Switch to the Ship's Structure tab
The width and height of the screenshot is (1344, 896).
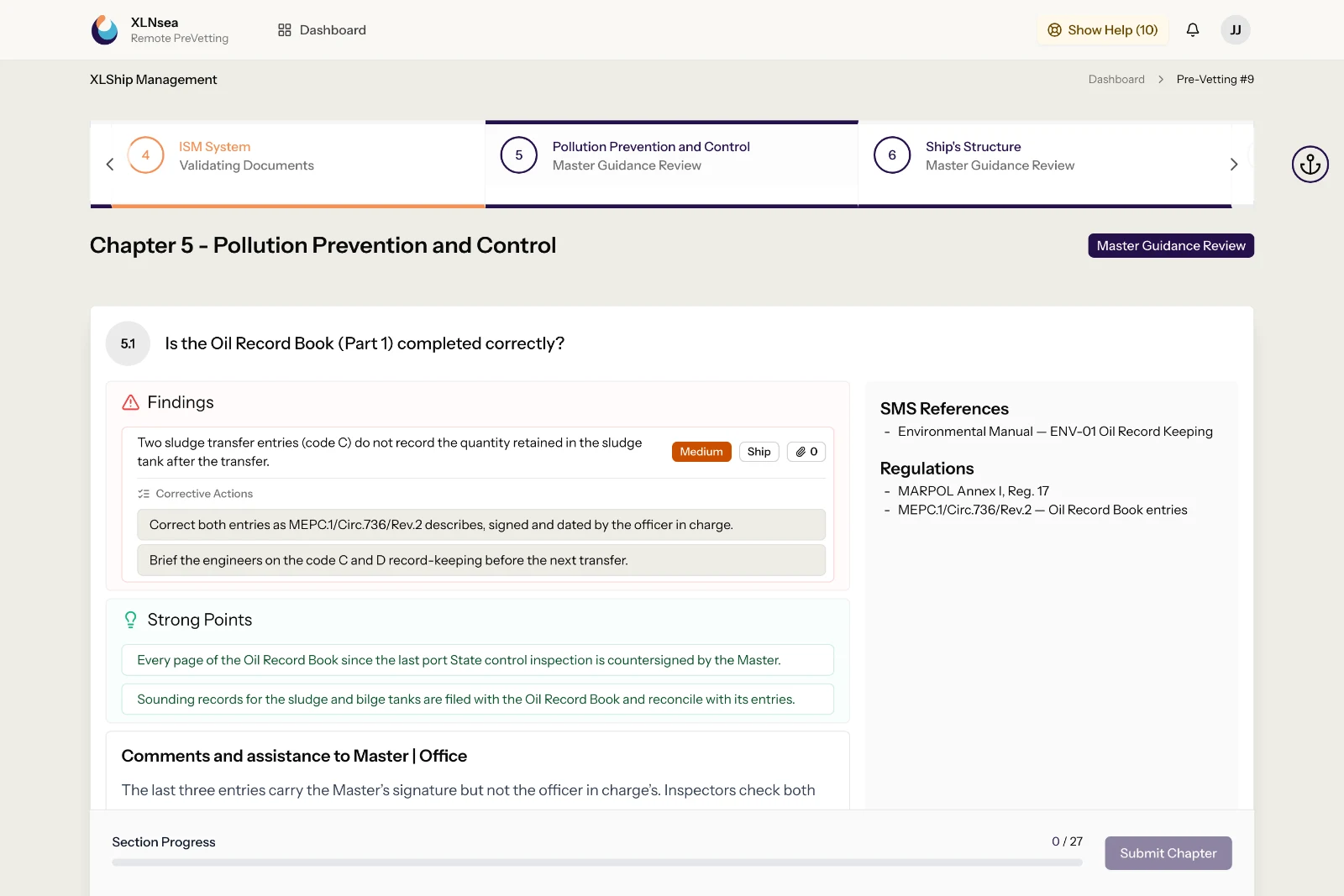[x=1045, y=165]
